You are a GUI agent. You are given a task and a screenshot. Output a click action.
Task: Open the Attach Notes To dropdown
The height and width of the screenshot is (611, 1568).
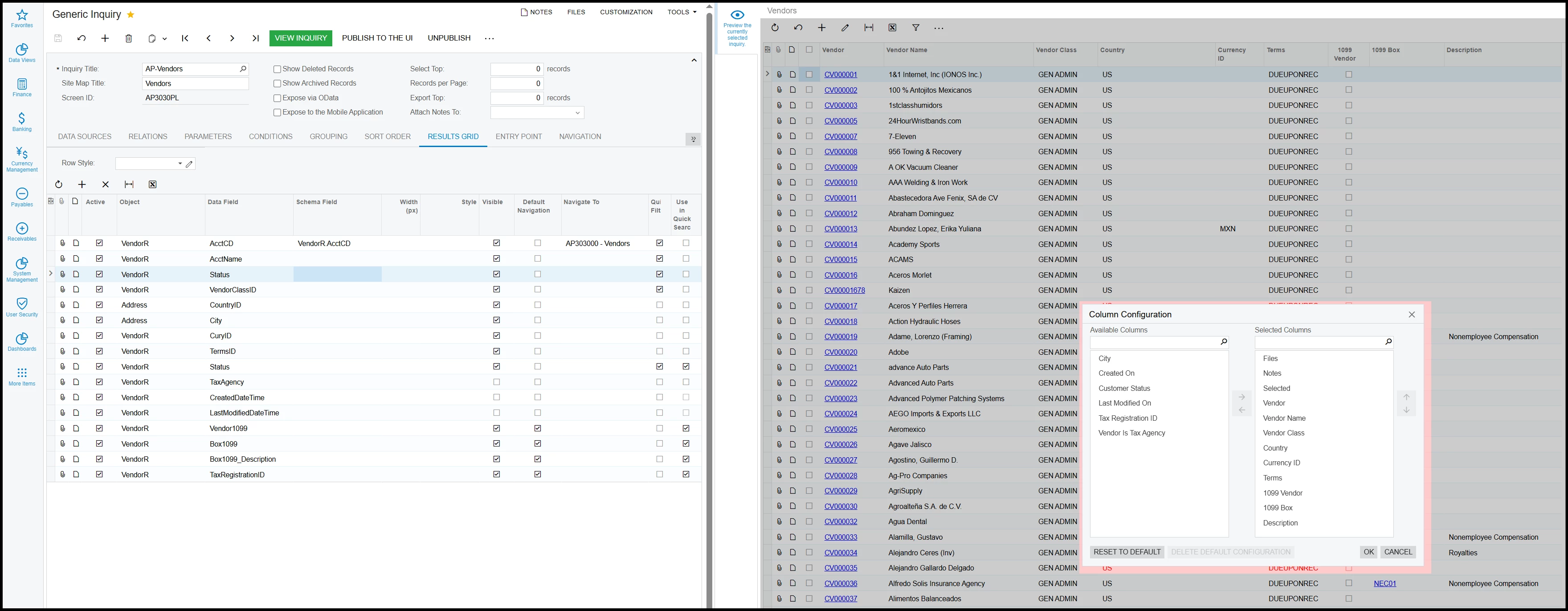tap(577, 113)
